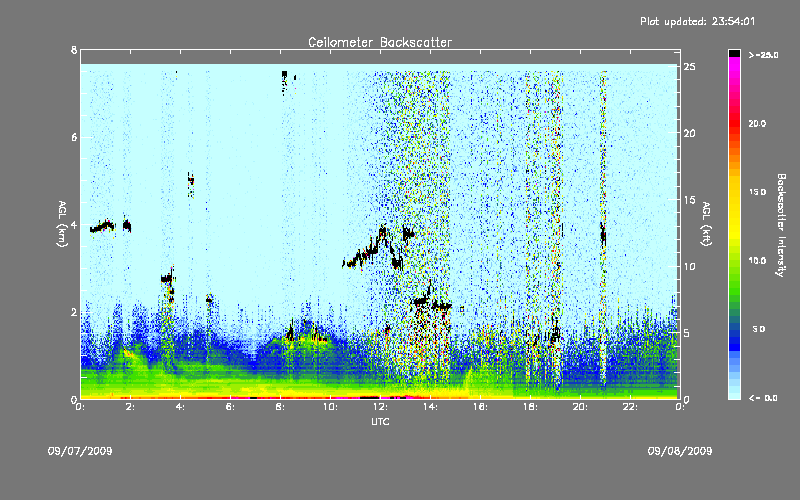This screenshot has height=500, width=800.
Task: Click the black cloud layer at 4 km near 1 UTC
Action: pos(103,227)
